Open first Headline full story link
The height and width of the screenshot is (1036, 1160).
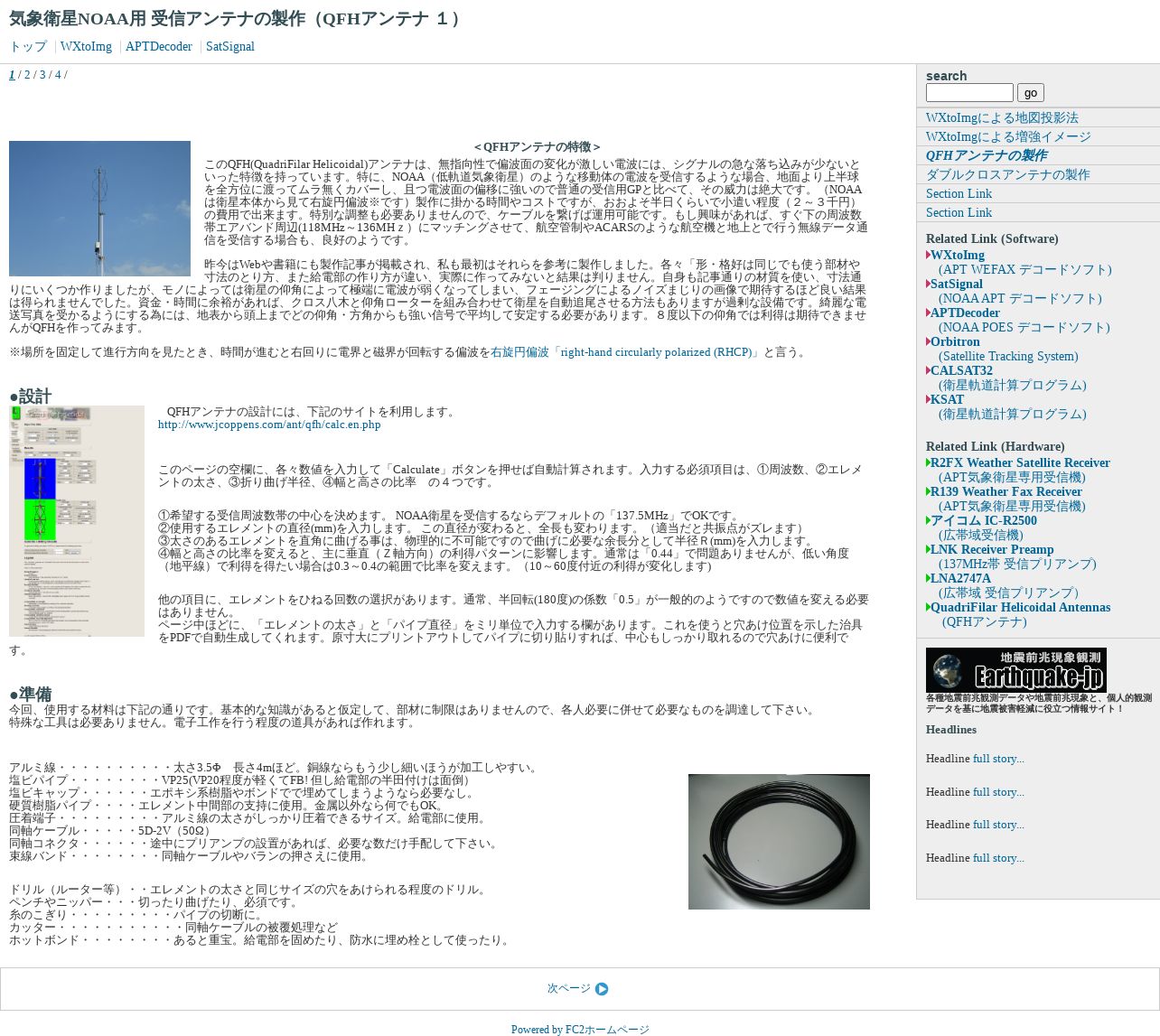998,760
